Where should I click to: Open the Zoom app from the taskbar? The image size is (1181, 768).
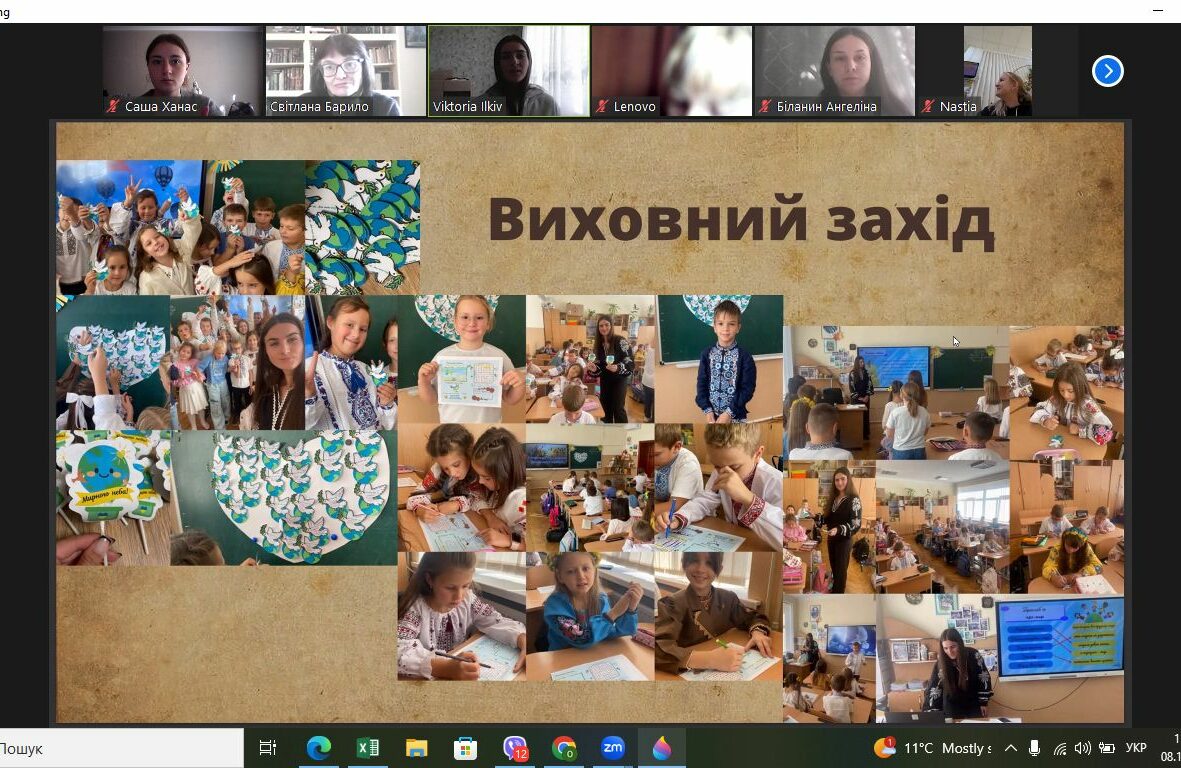coord(613,747)
